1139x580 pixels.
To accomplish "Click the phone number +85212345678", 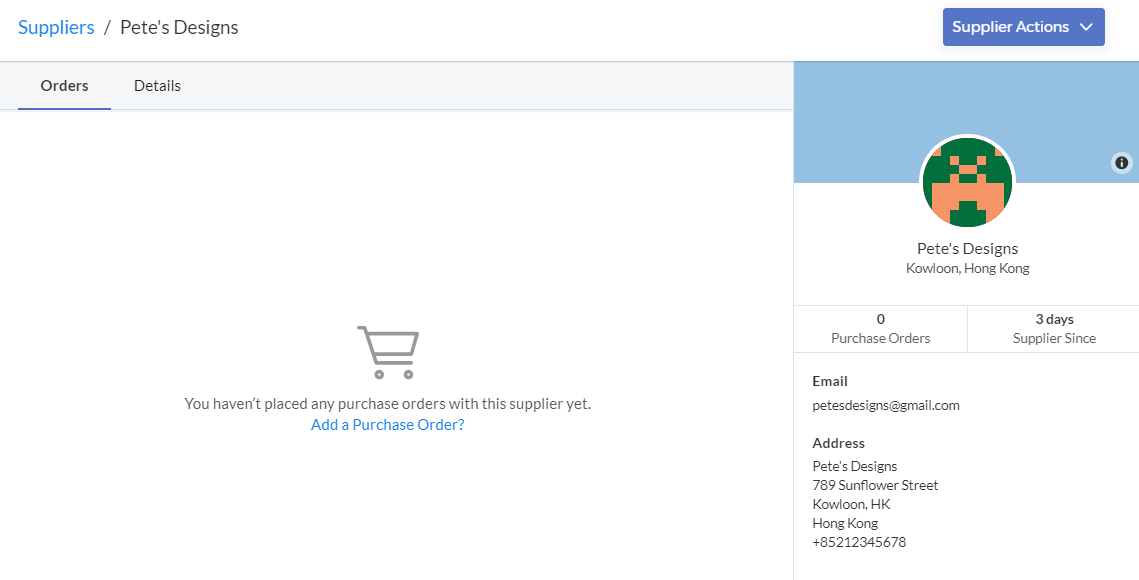I will (x=859, y=542).
